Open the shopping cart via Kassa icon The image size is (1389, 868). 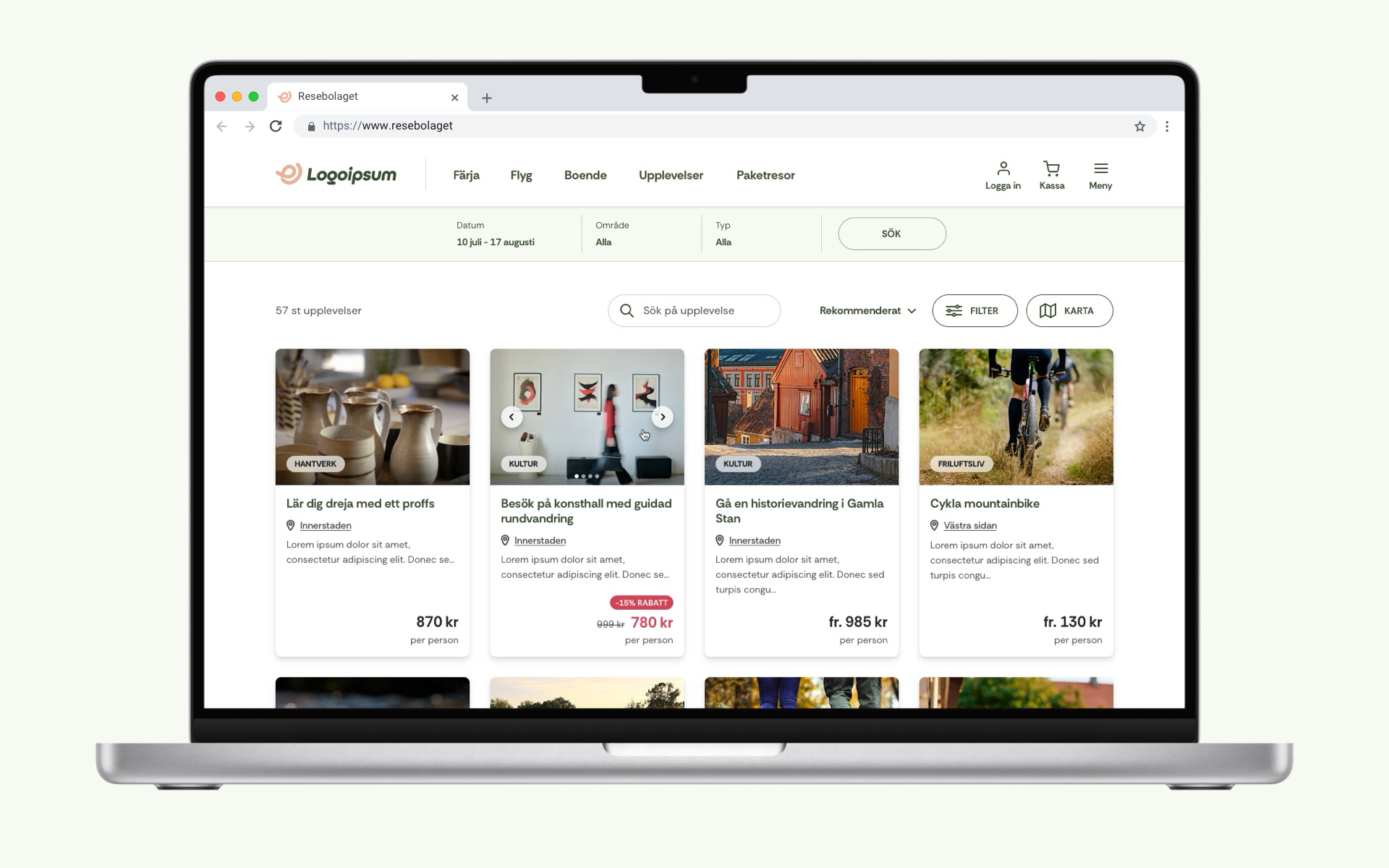[1051, 169]
